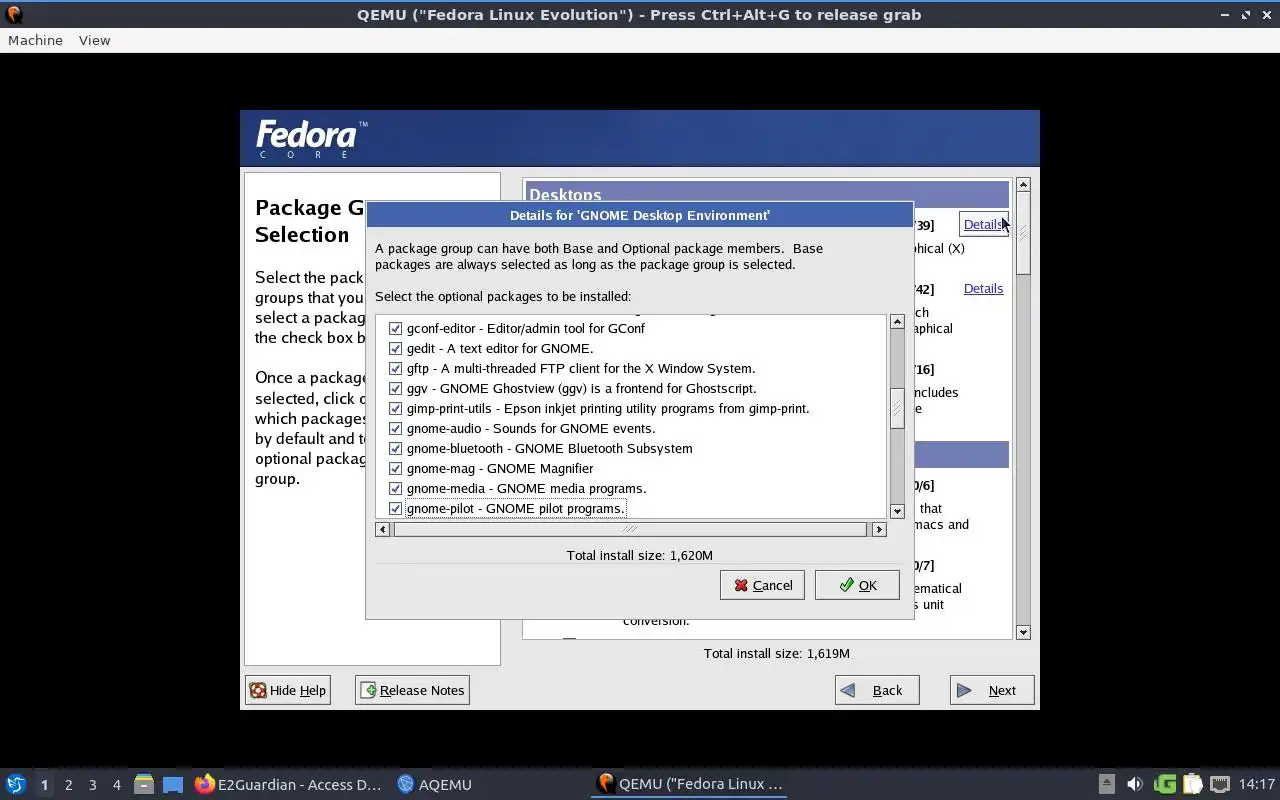The image size is (1280, 800).
Task: Click the show desktop taskbar icon
Action: coord(173,784)
